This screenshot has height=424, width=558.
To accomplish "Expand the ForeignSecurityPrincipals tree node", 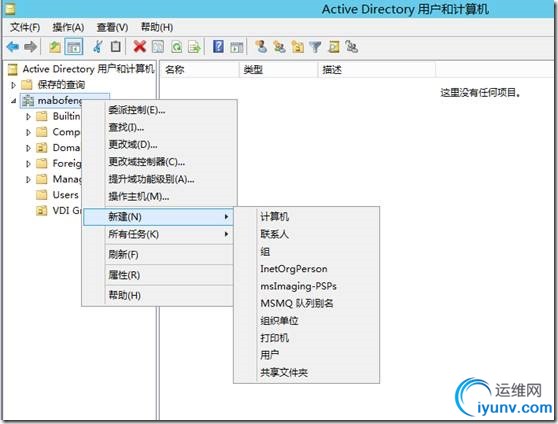I will click(x=28, y=164).
